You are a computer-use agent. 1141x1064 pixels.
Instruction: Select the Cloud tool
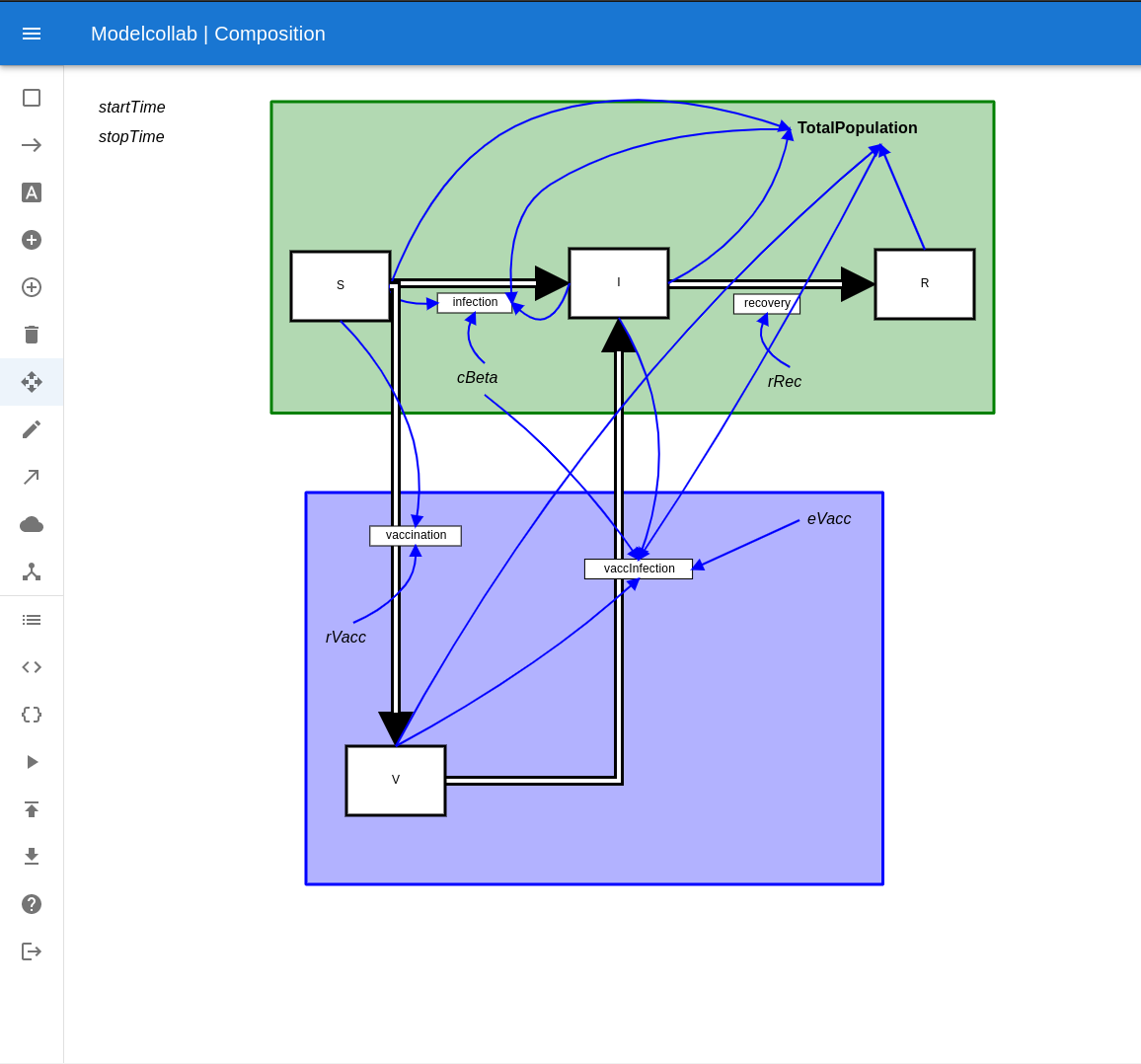(x=32, y=524)
